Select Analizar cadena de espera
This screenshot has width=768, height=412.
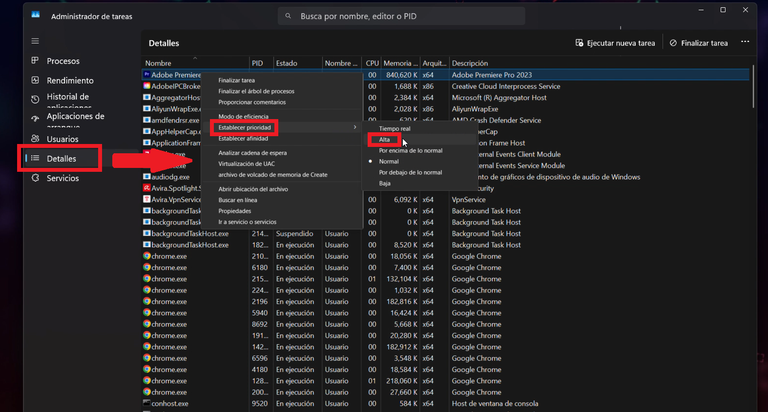(252, 153)
